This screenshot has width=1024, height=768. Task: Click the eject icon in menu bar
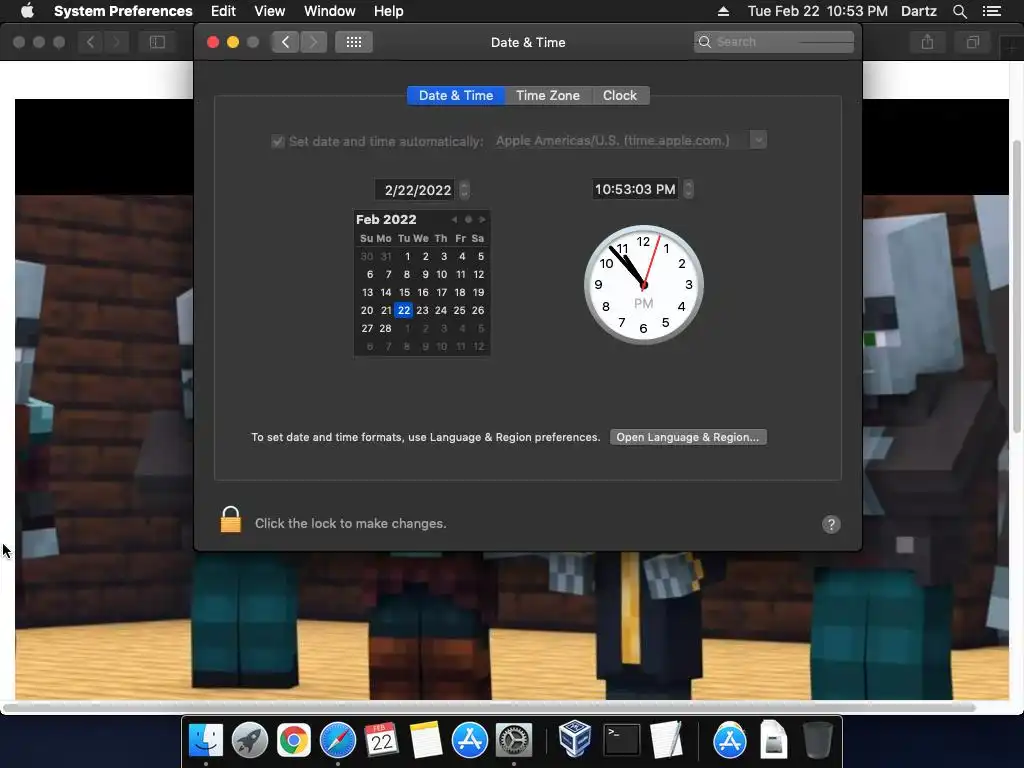coord(723,11)
